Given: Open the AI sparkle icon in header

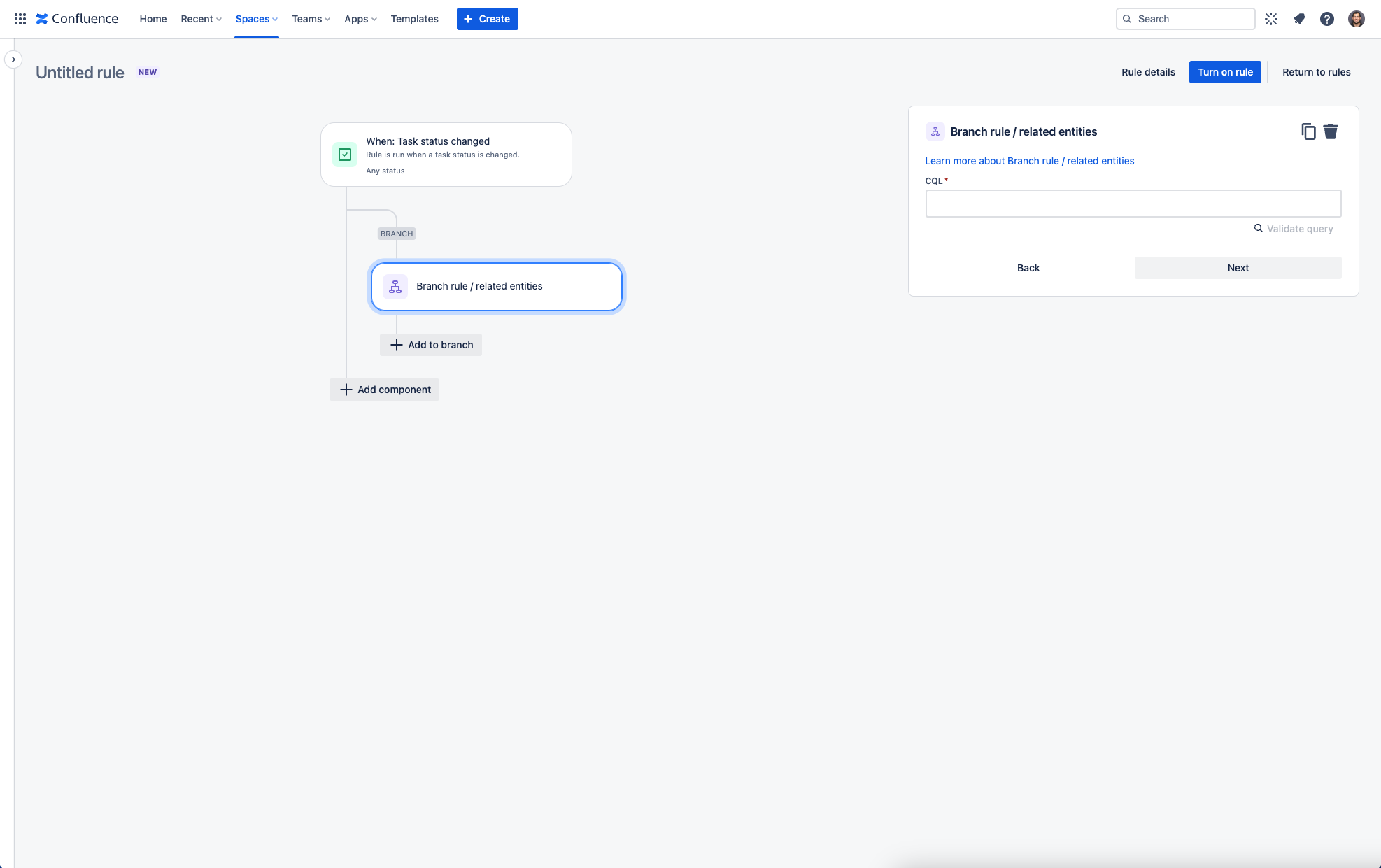Looking at the screenshot, I should point(1271,19).
